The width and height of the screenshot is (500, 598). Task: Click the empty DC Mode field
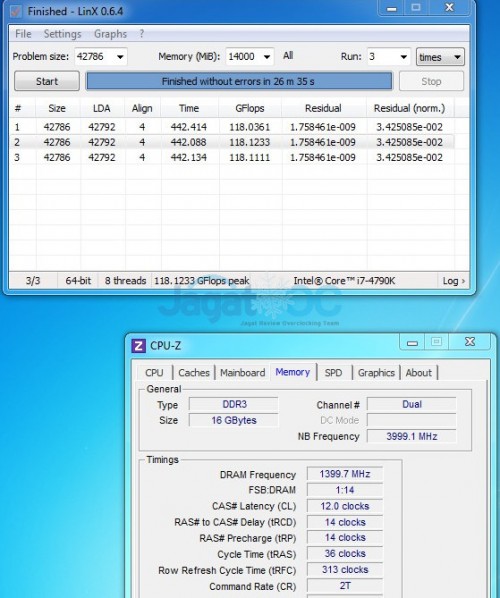coord(412,420)
